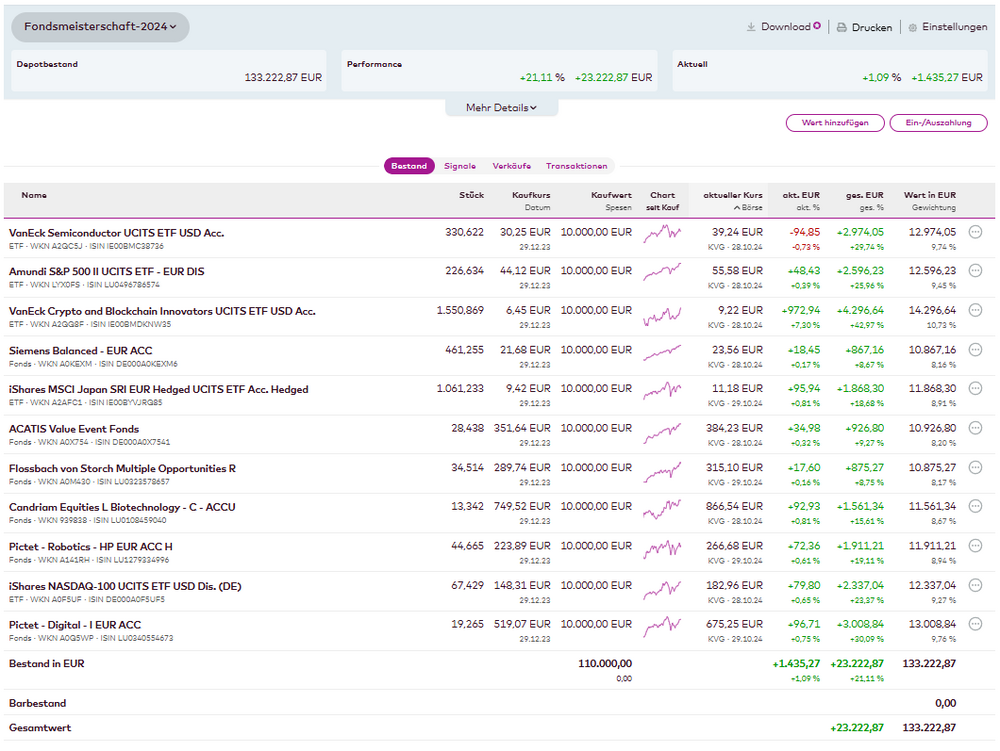Click the VanEck Crypto and Blockchain chart thumbnail
This screenshot has width=1000, height=751.
pos(662,316)
